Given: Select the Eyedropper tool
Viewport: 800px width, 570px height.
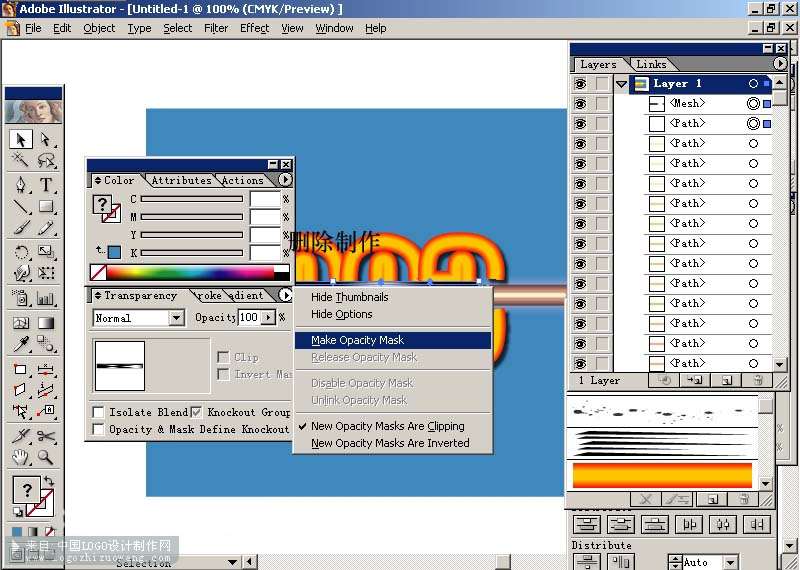Looking at the screenshot, I should 21,344.
